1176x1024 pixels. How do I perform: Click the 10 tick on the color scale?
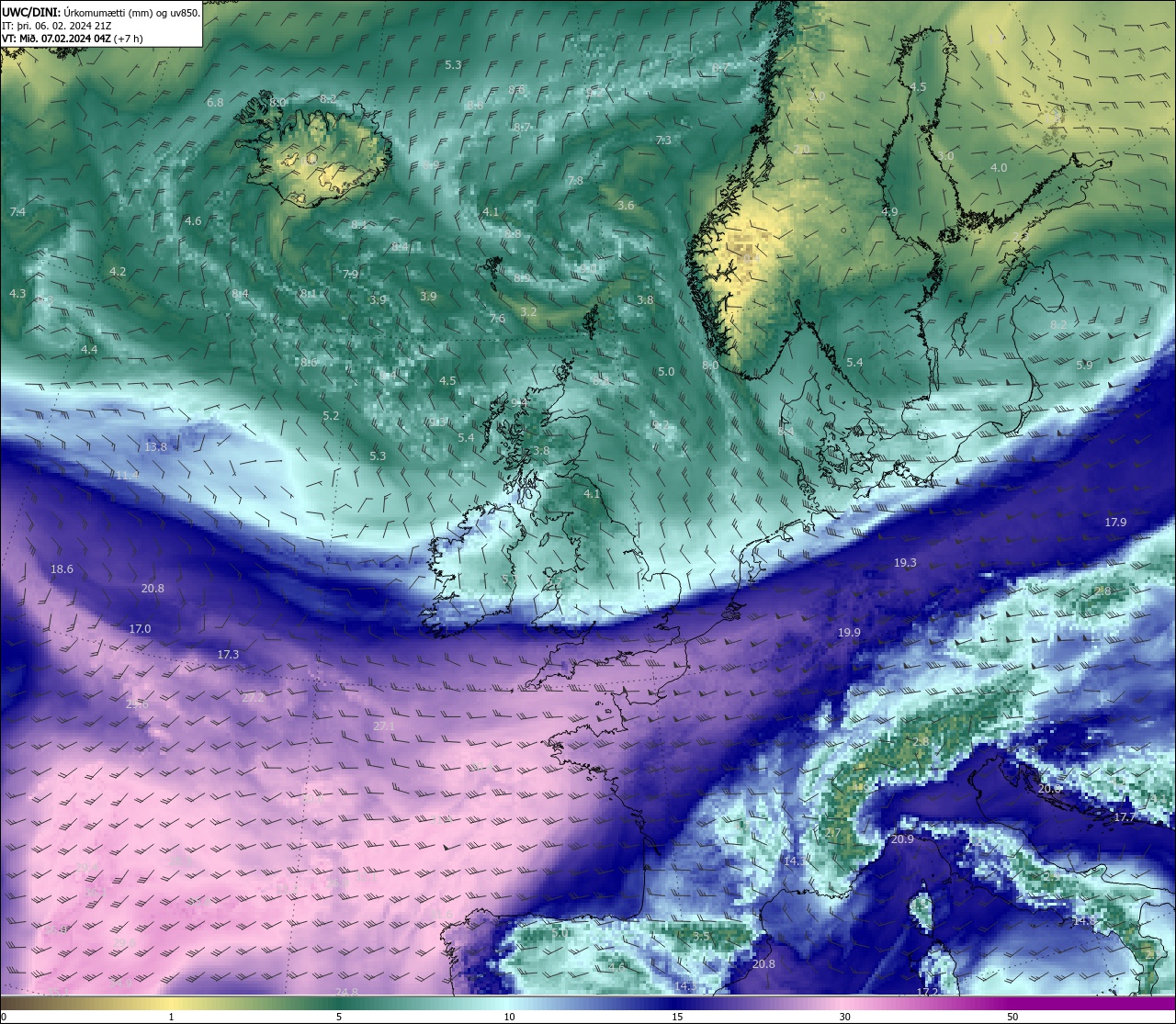click(x=509, y=1017)
